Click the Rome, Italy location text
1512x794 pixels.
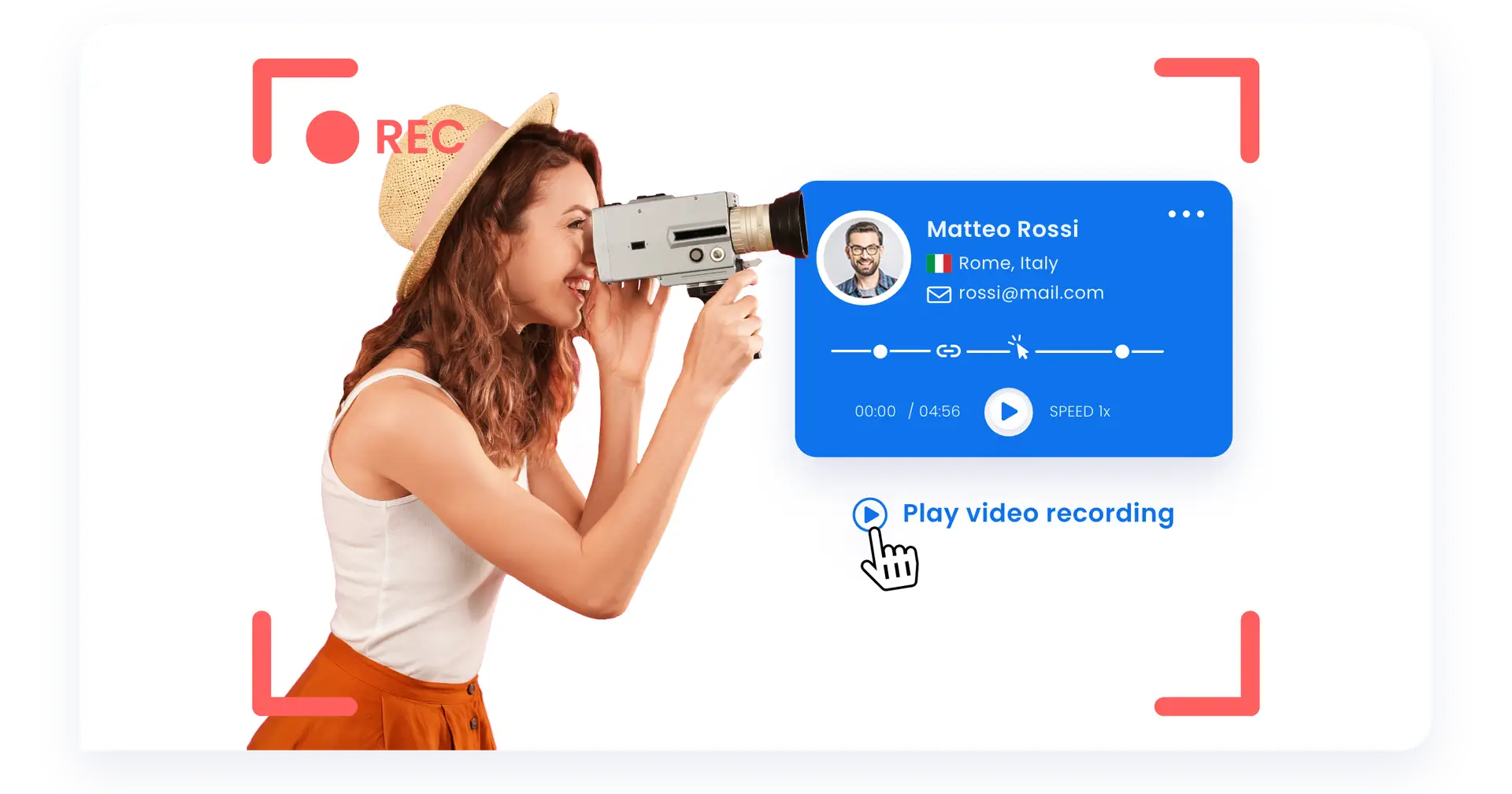click(x=1008, y=263)
